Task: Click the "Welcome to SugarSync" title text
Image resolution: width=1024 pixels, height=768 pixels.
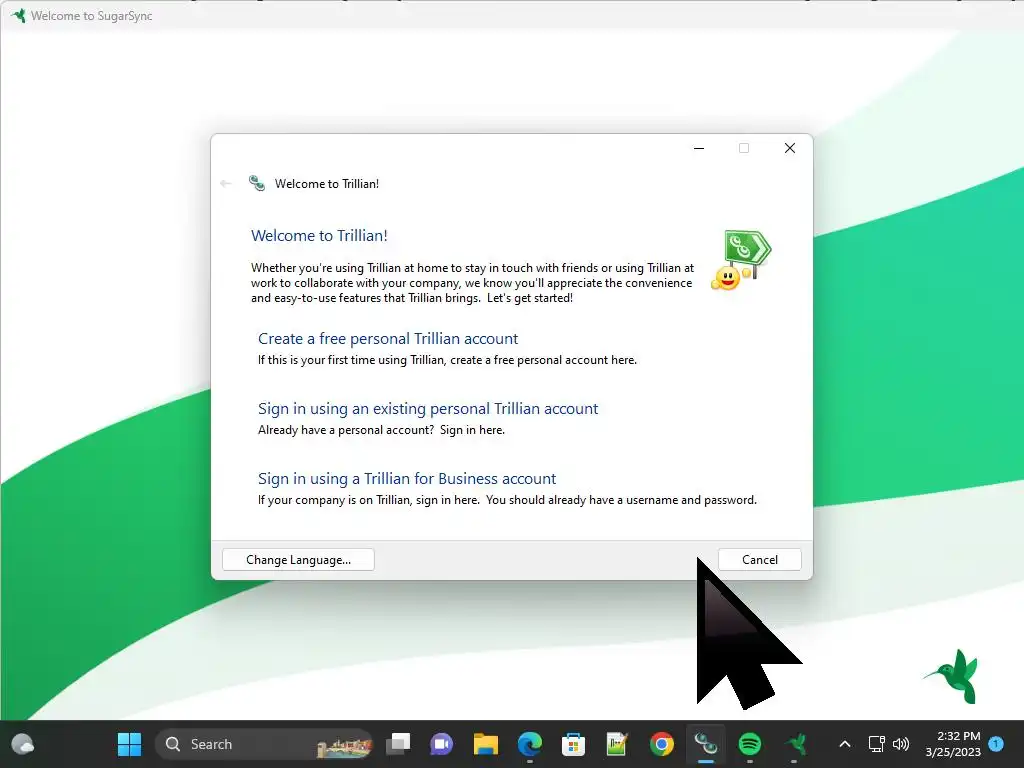Action: (91, 16)
